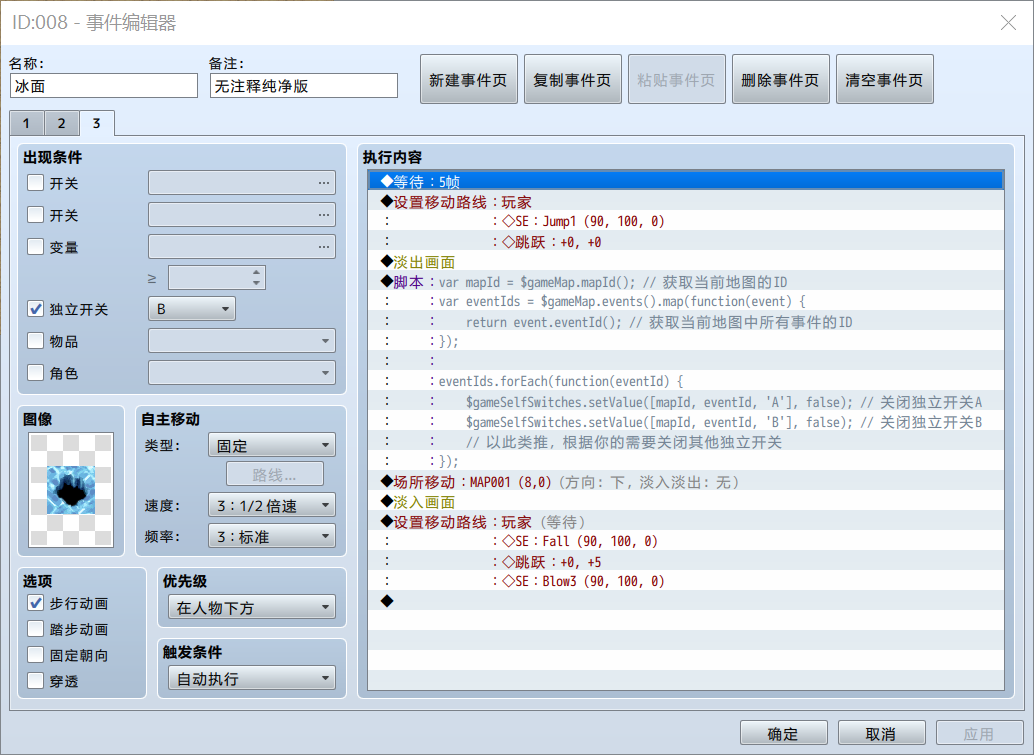Select the 等待：5帧 command row
Viewport: 1034px width, 755px height.
point(686,181)
